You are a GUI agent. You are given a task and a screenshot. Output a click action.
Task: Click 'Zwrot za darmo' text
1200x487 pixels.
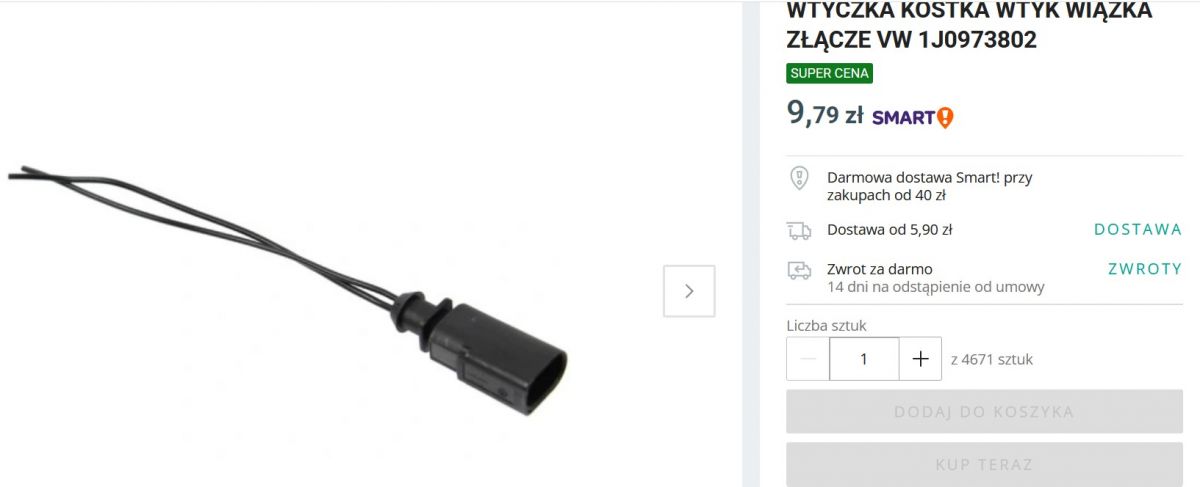click(x=880, y=269)
